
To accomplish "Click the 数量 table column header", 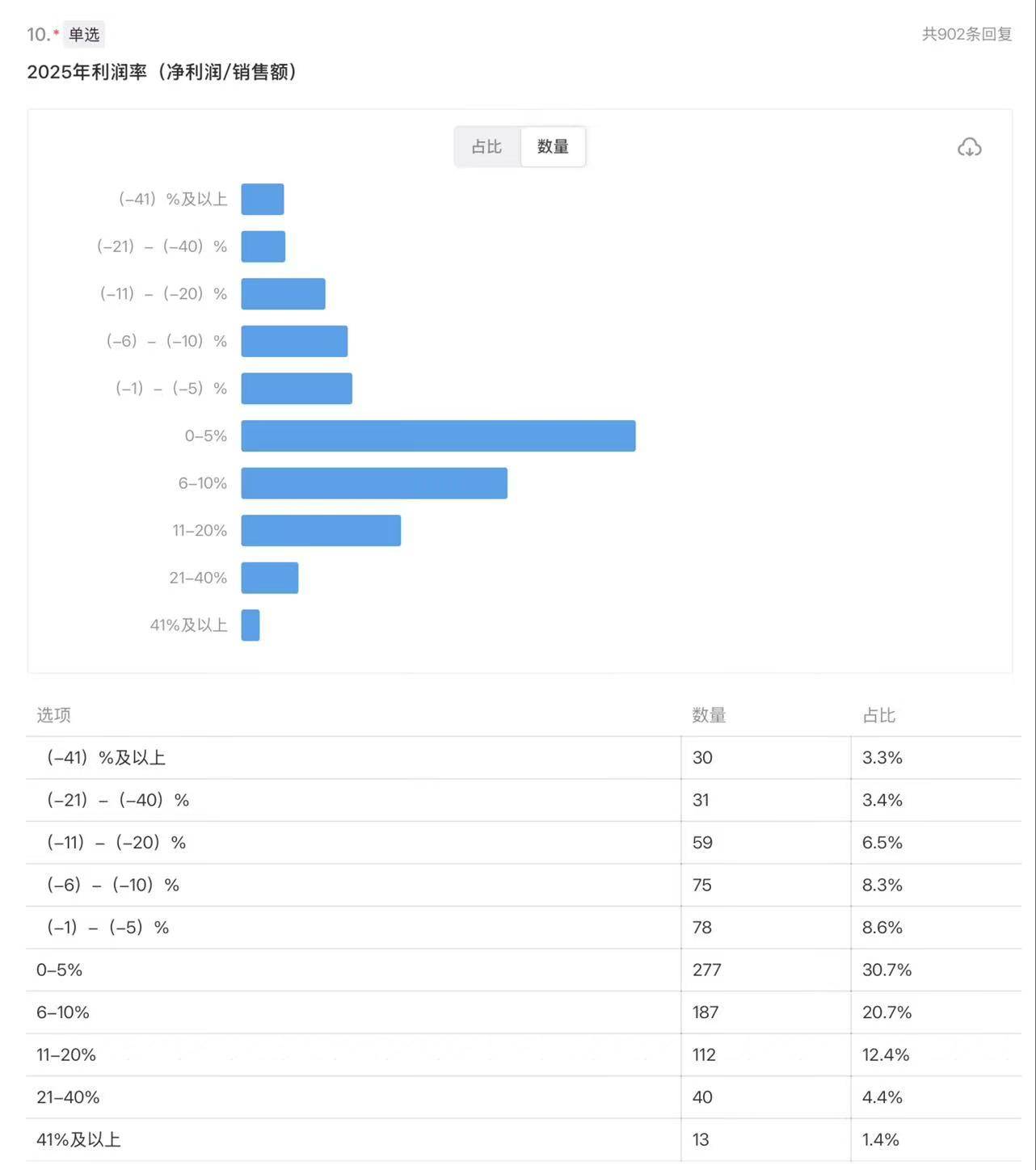I will tap(709, 715).
